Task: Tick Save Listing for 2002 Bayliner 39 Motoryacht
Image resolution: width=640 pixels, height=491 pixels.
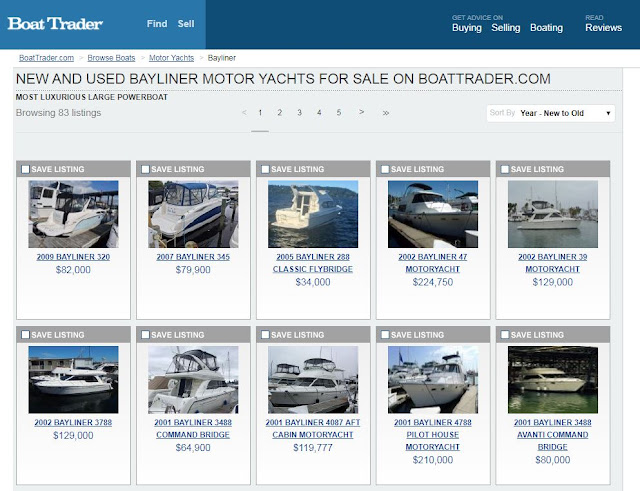Action: pos(505,169)
